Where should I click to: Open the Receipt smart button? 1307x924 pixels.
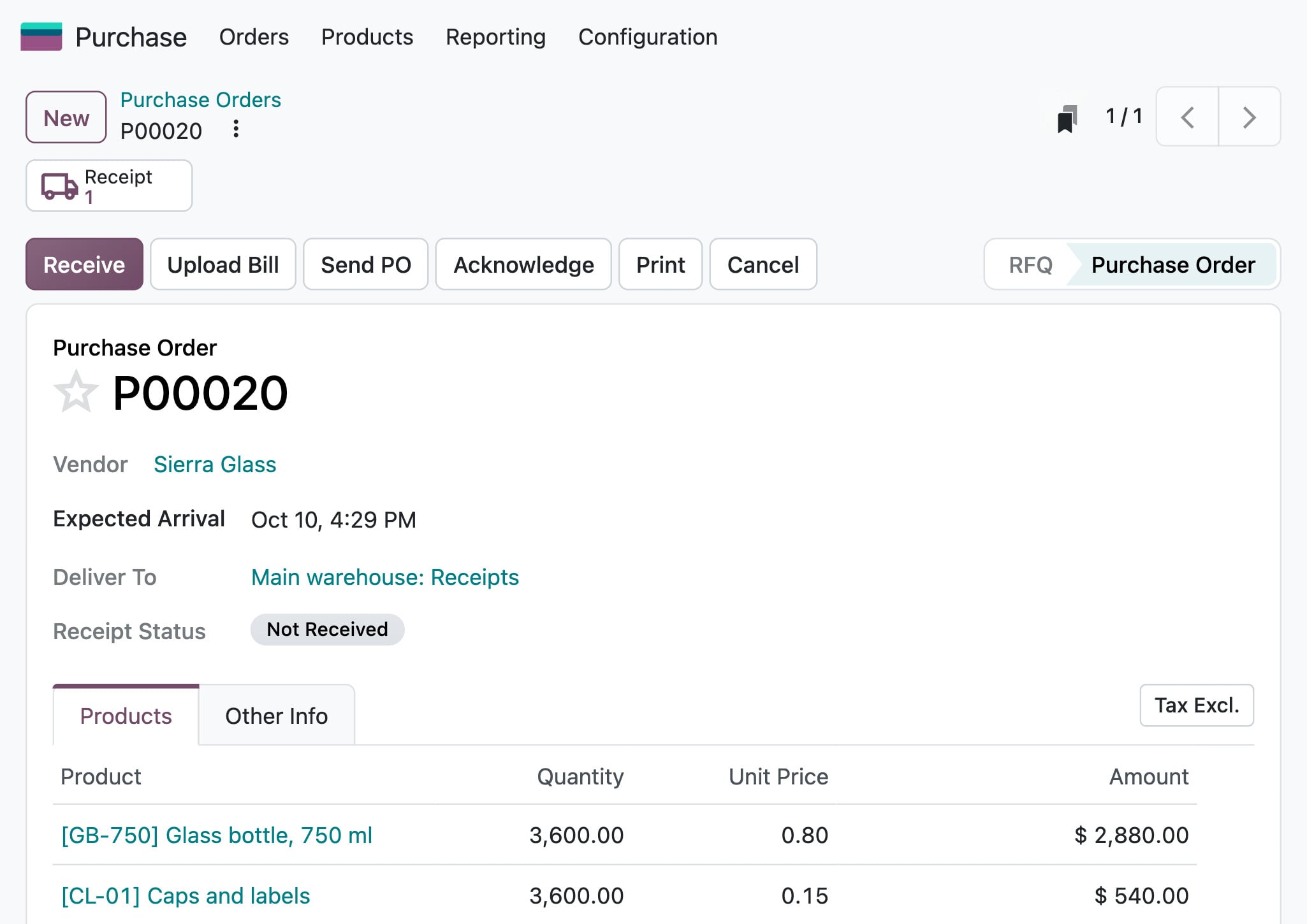pyautogui.click(x=109, y=185)
